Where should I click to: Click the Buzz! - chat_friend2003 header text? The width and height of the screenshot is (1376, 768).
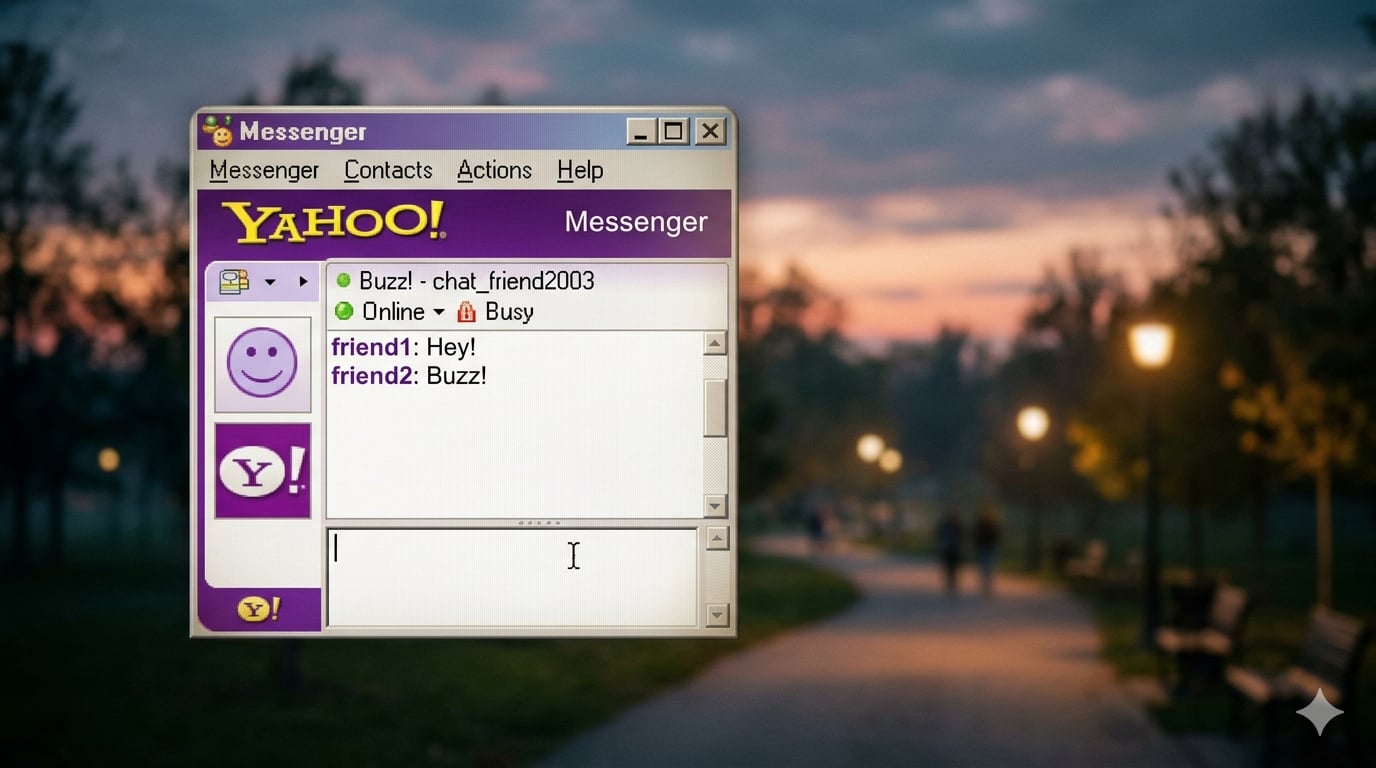tap(476, 281)
